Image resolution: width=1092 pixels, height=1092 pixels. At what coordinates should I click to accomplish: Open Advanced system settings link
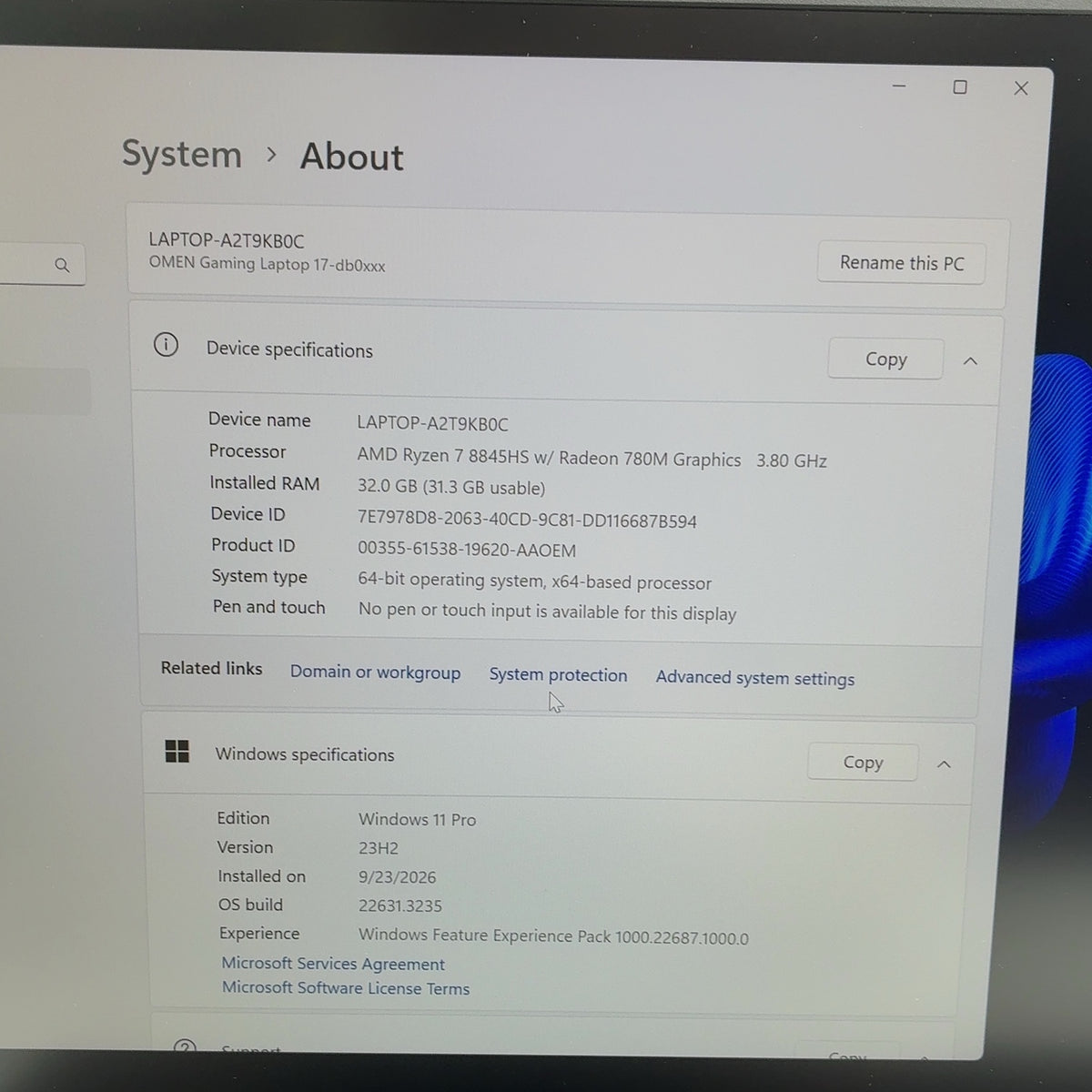[755, 678]
